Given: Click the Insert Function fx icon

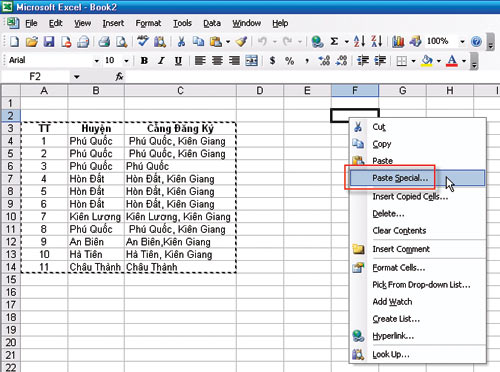Looking at the screenshot, I should tap(119, 77).
